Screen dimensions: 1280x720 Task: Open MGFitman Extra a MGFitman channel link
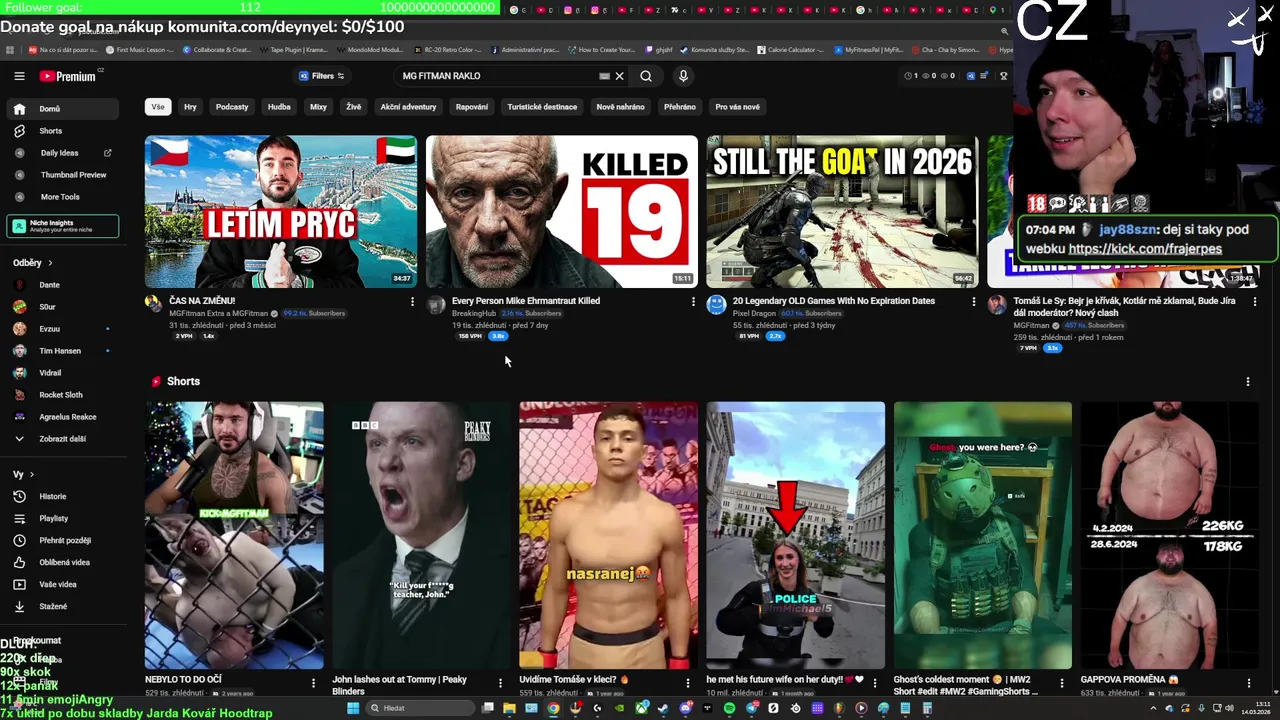[219, 313]
